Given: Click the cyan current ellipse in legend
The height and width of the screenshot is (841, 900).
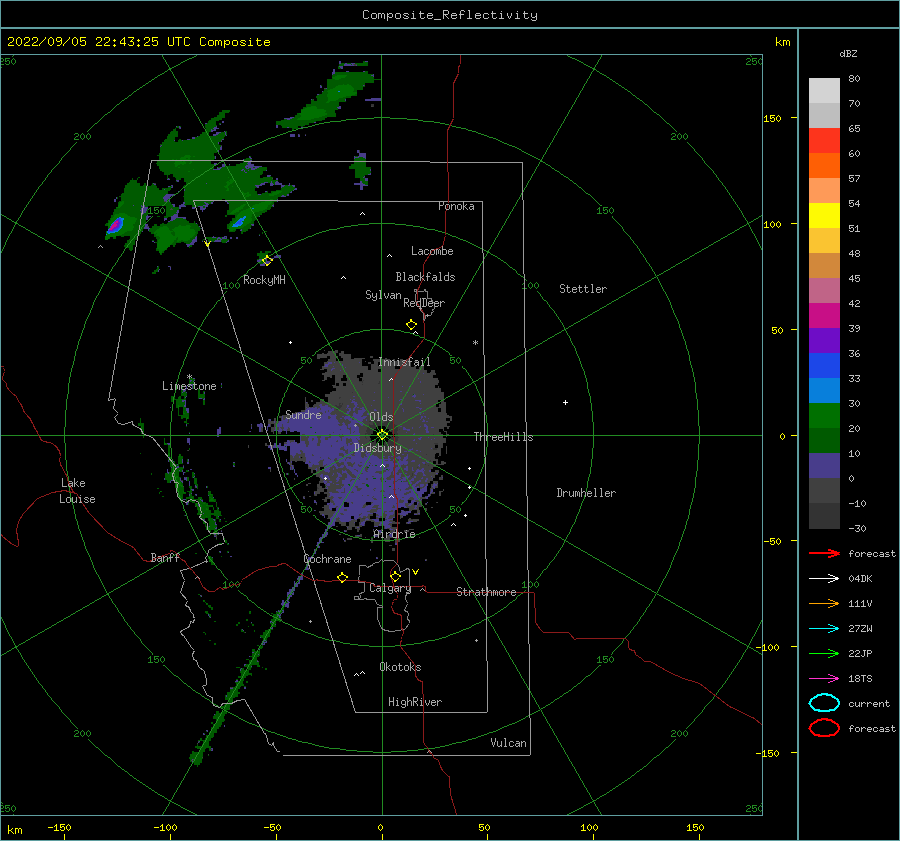Looking at the screenshot, I should click(824, 703).
